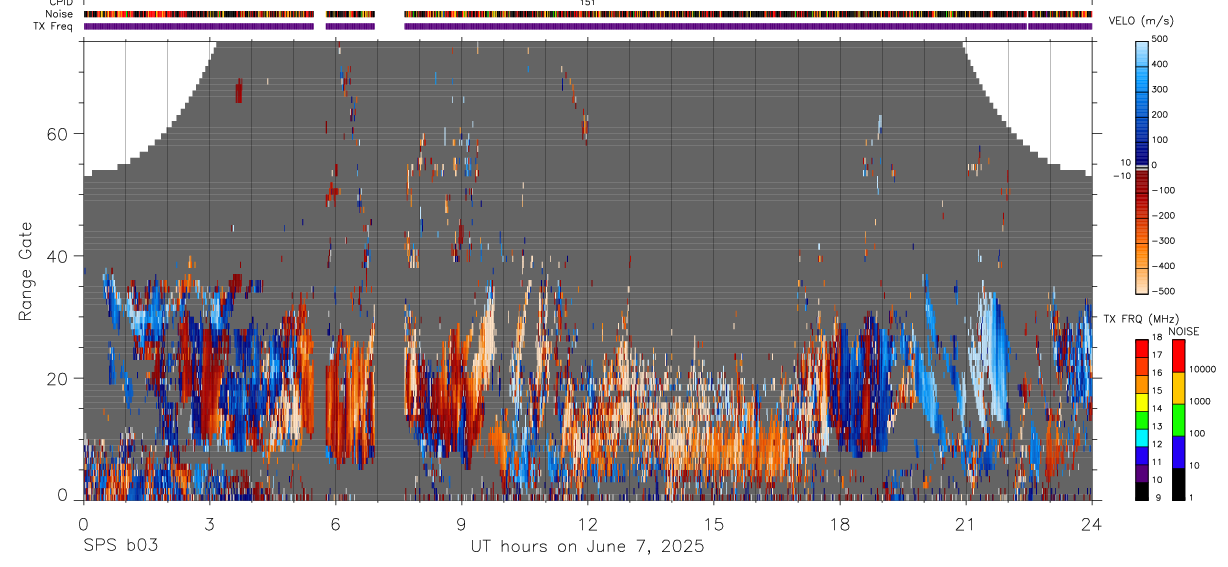Click the 13 label on TX FRQ legend
Viewport: 1228px width, 567px height.
[1157, 426]
